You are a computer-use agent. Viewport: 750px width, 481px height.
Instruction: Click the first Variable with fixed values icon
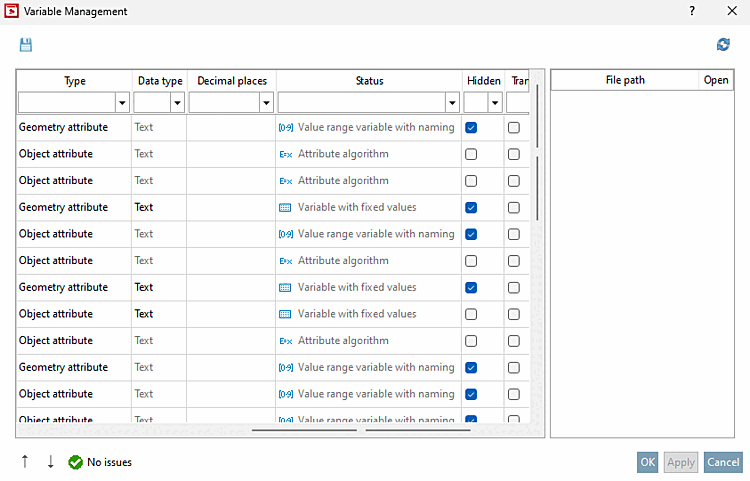click(x=285, y=207)
